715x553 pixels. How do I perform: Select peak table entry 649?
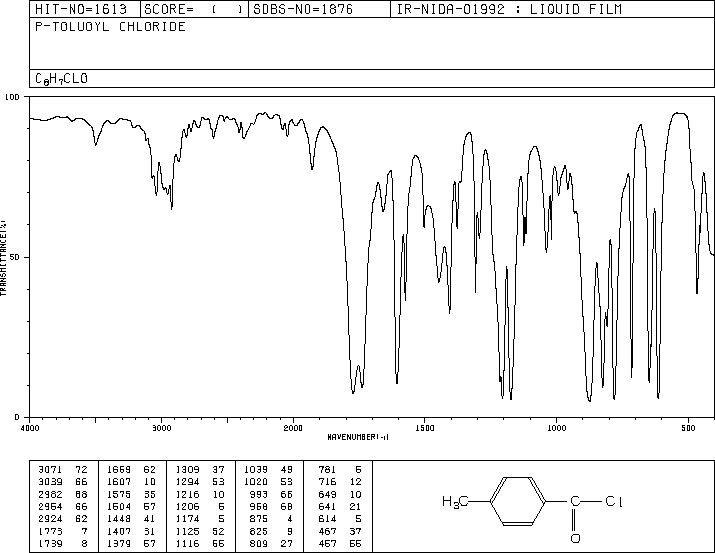[327, 494]
